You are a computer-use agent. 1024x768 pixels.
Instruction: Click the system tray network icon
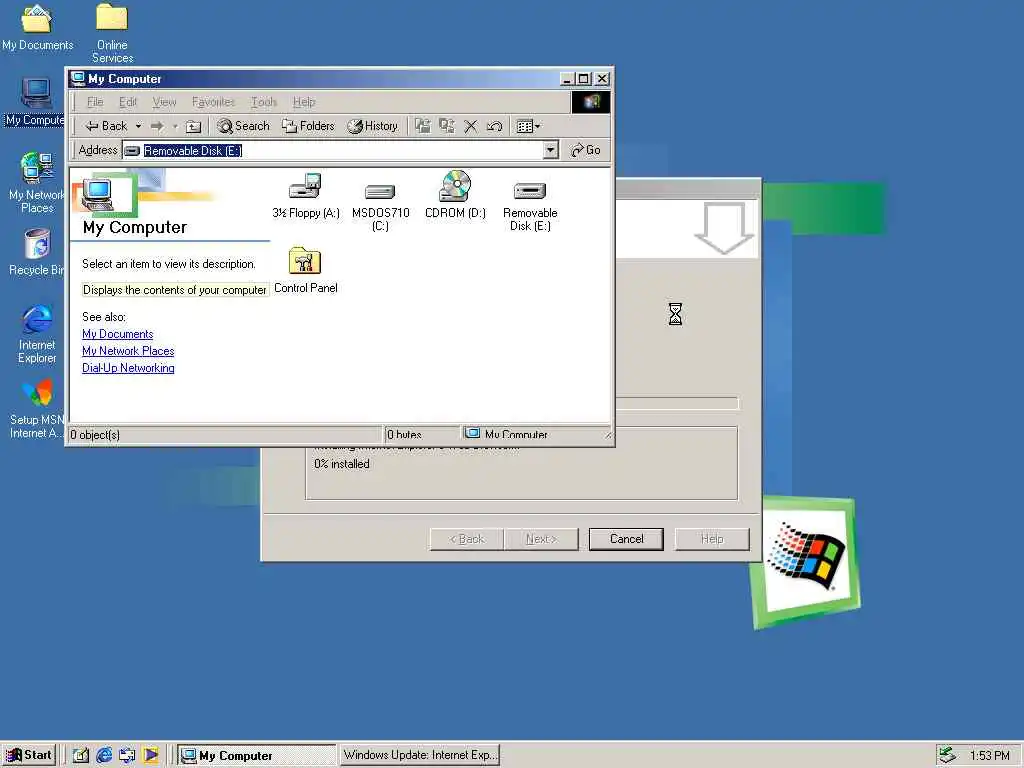click(x=947, y=756)
